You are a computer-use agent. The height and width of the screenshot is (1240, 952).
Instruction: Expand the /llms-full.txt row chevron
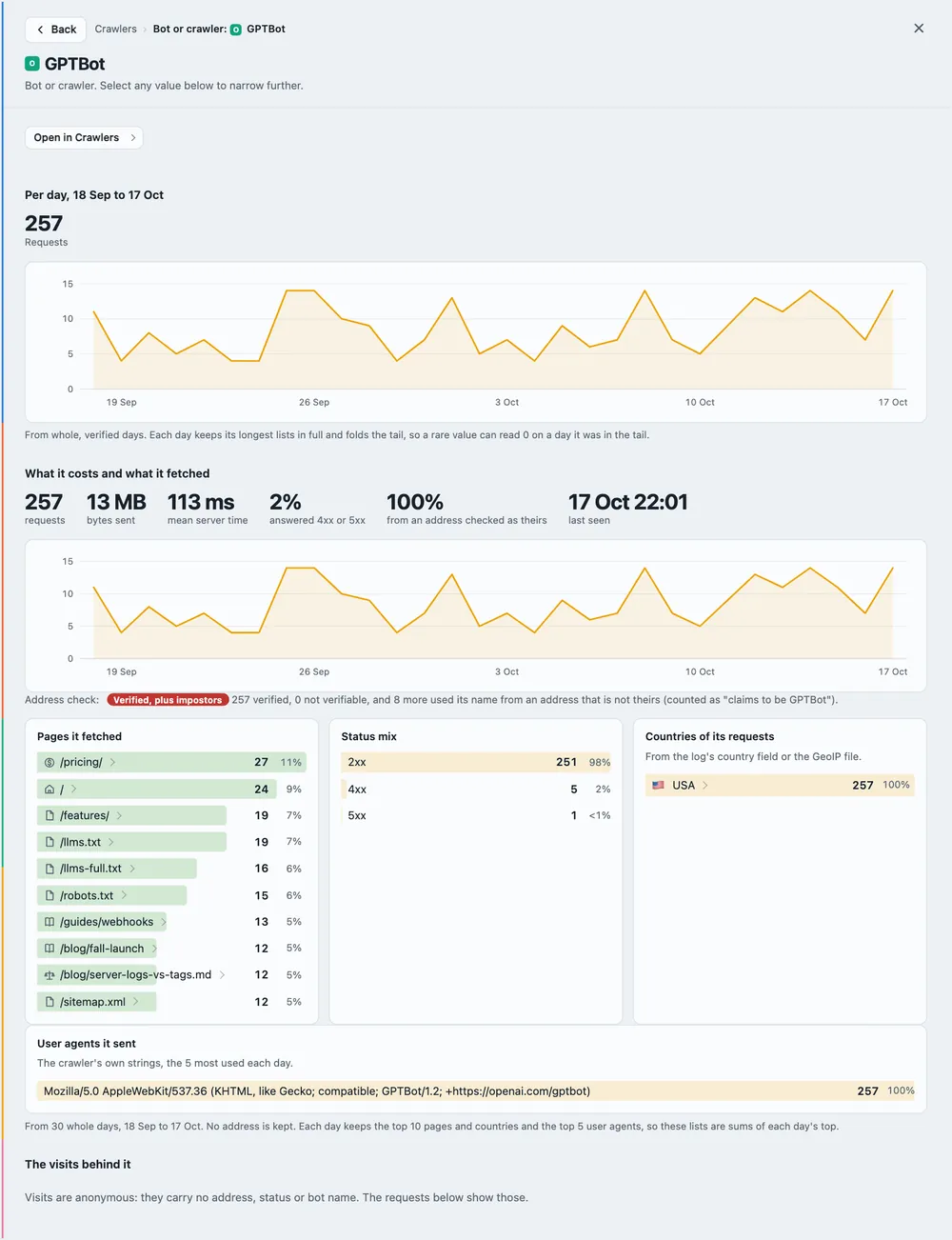click(132, 869)
